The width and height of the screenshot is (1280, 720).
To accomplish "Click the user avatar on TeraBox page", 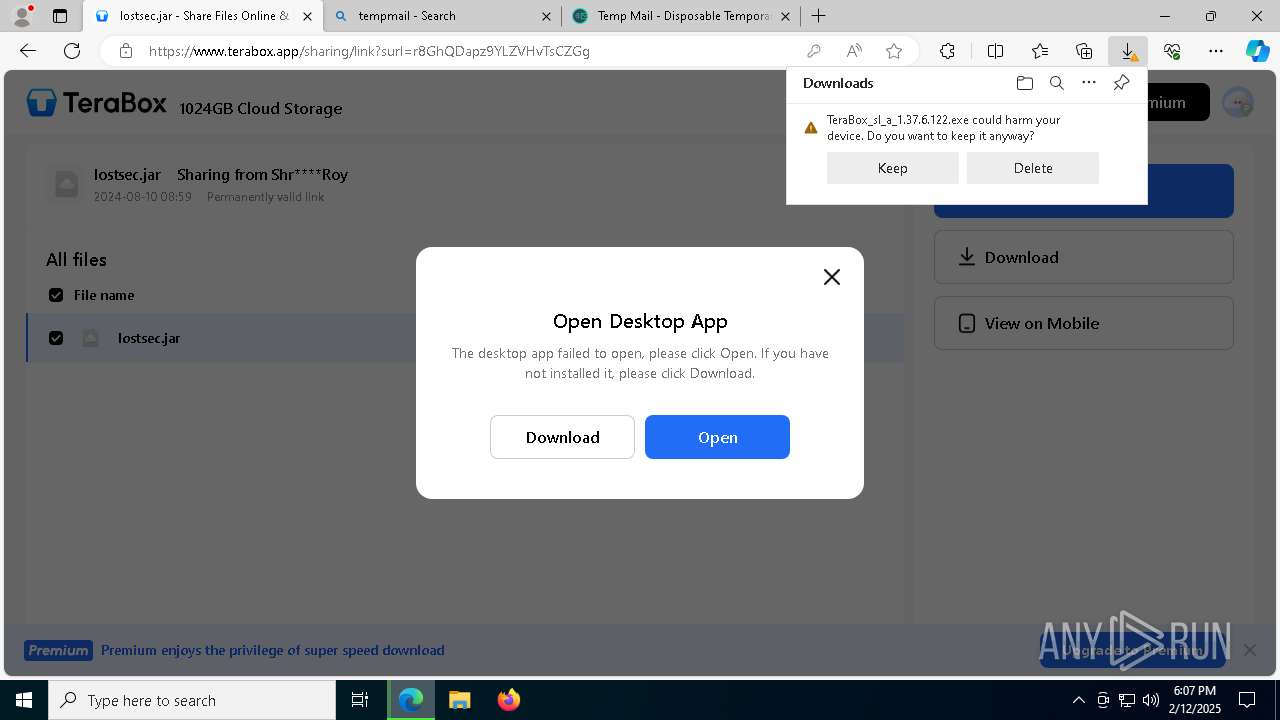I will click(x=1238, y=102).
